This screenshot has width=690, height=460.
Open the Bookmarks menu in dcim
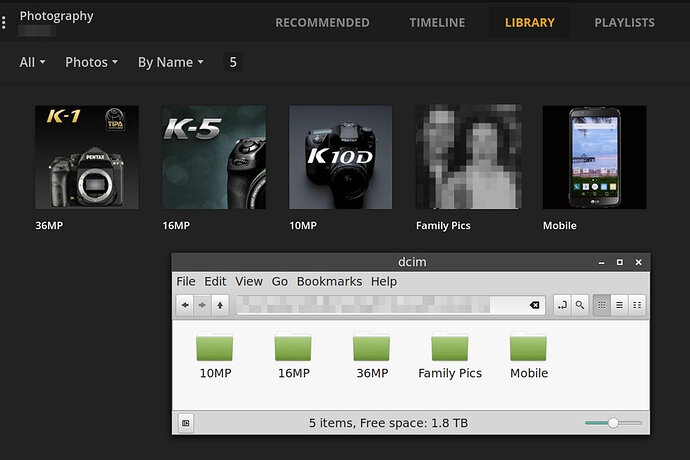click(x=329, y=281)
